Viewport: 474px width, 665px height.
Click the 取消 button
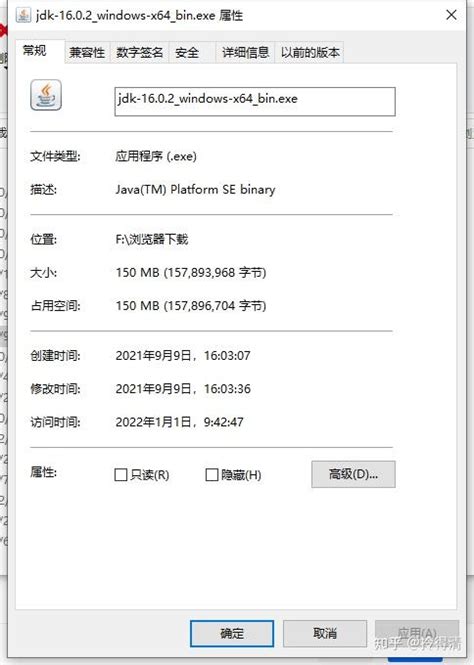(325, 634)
